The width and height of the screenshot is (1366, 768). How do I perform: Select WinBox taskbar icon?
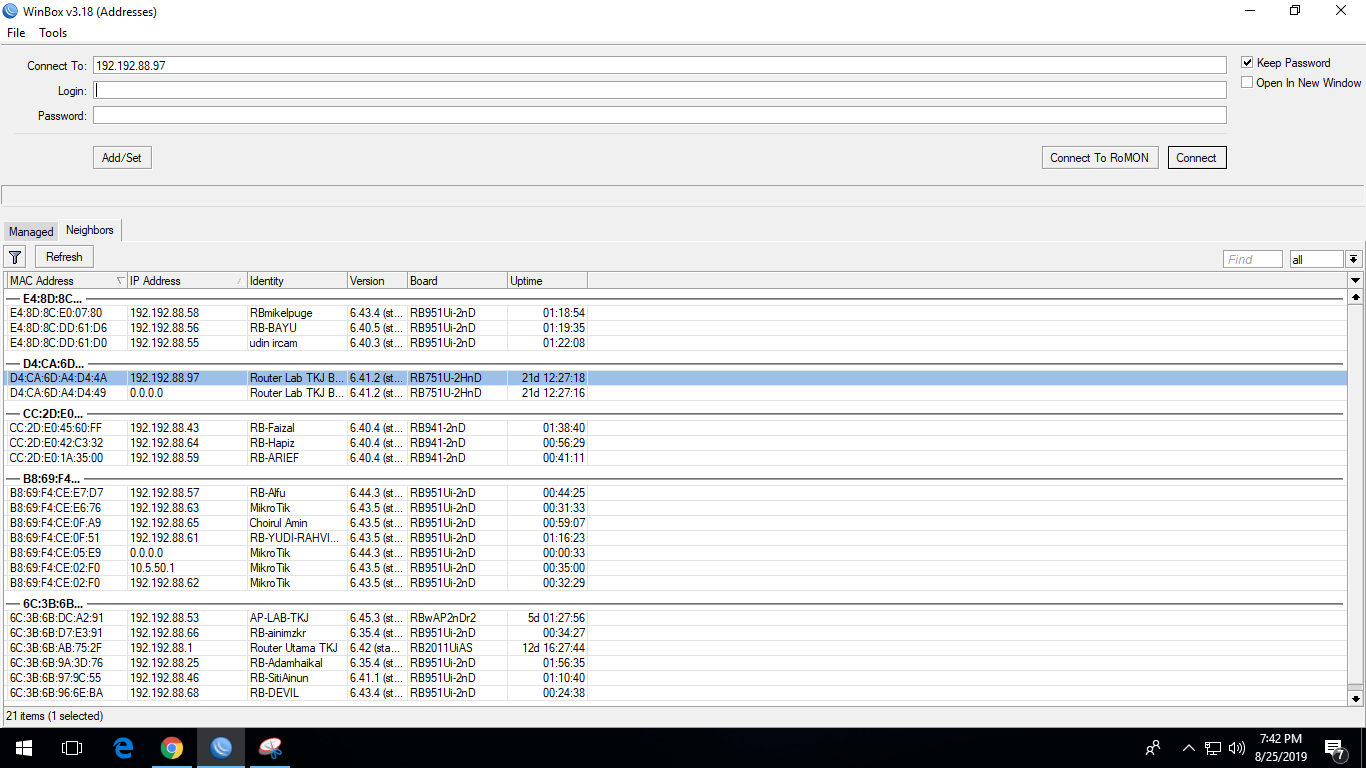[x=221, y=747]
